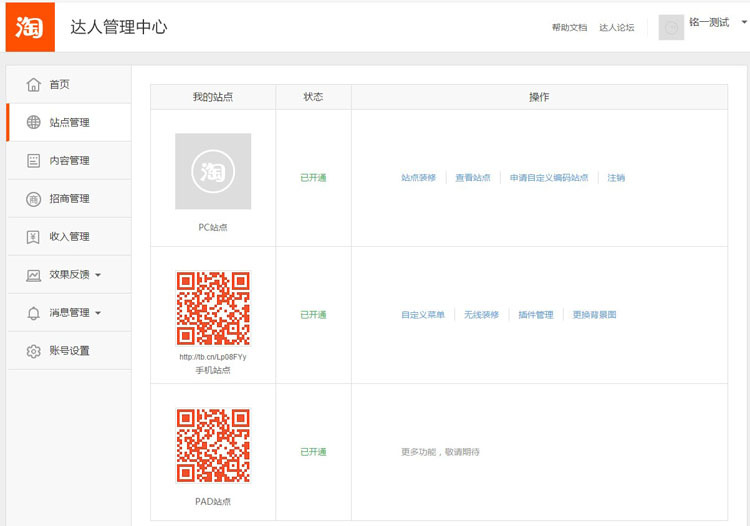Click the chart icon for 效果反馈

pyautogui.click(x=33, y=275)
